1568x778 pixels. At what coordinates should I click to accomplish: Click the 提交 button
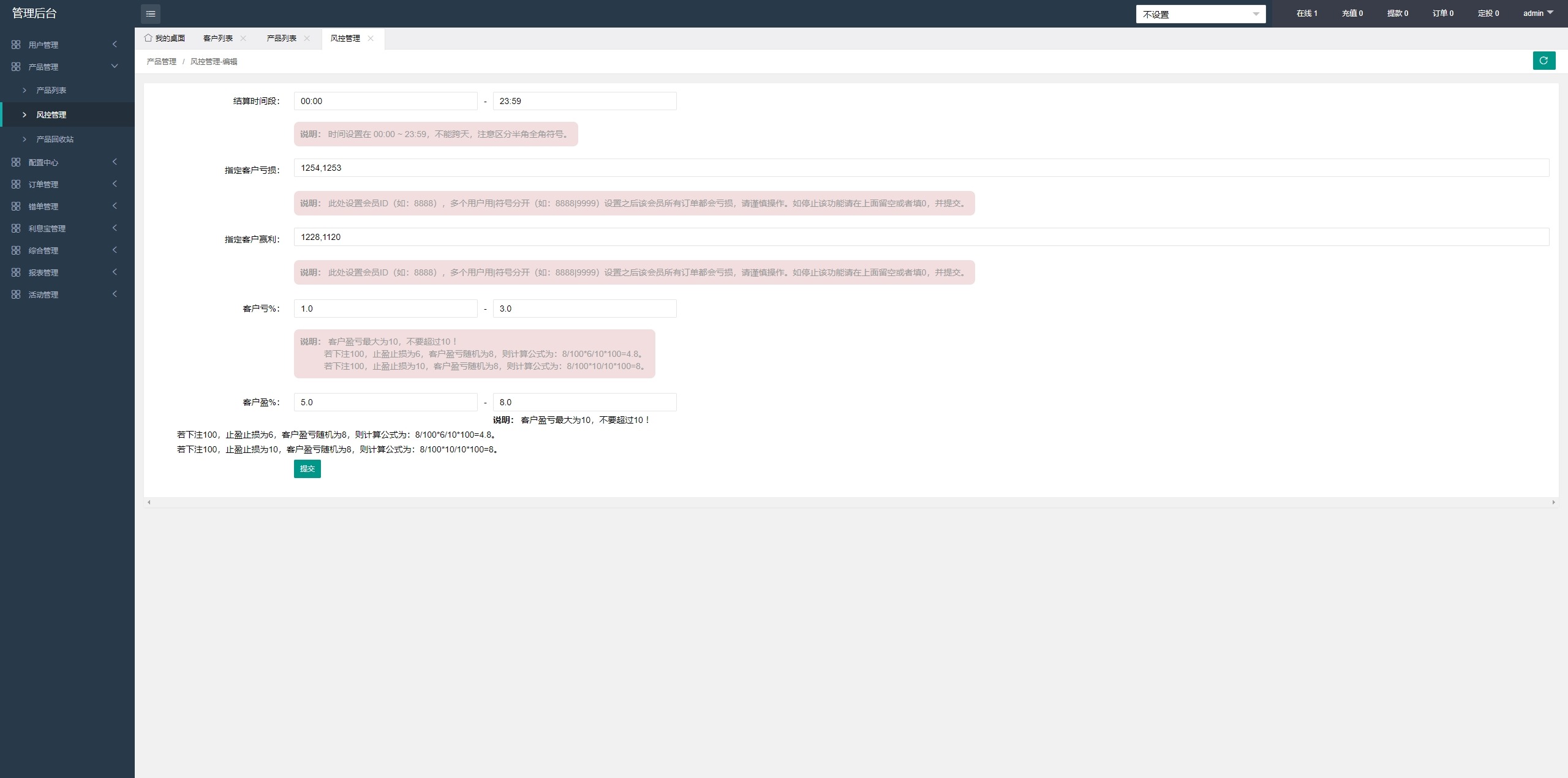click(307, 468)
